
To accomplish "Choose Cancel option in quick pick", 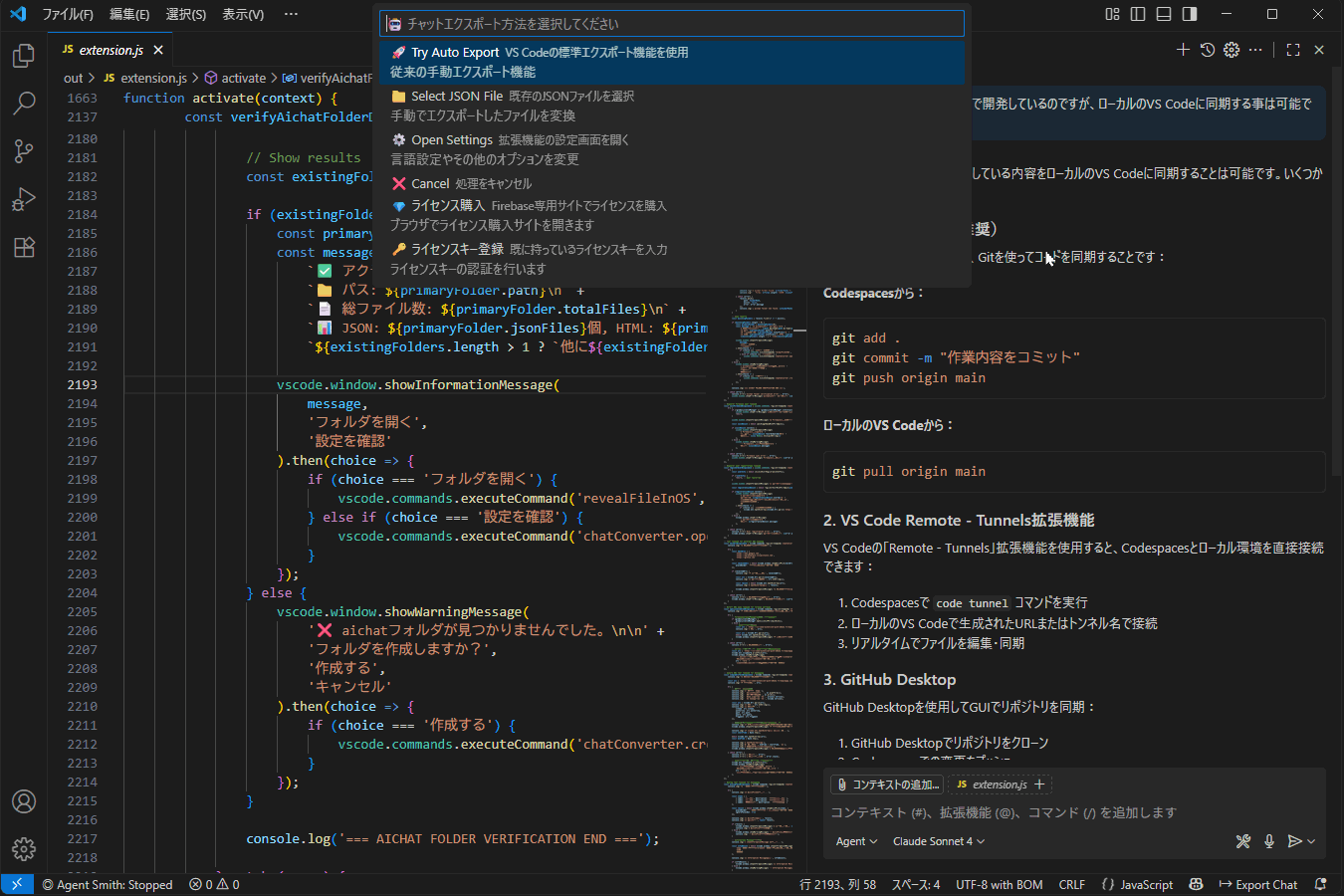I will (673, 183).
